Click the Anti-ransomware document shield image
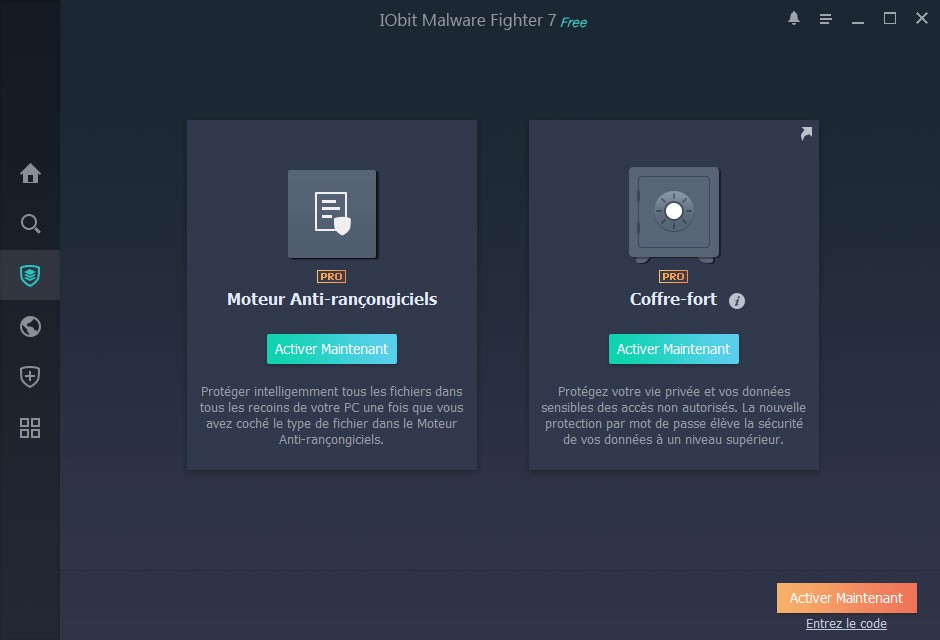The width and height of the screenshot is (940, 640). [332, 214]
